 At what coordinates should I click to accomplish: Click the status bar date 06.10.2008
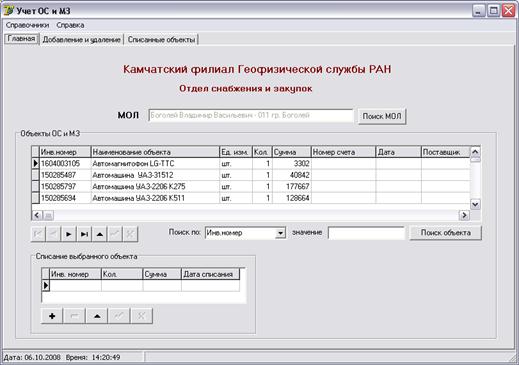click(42, 357)
